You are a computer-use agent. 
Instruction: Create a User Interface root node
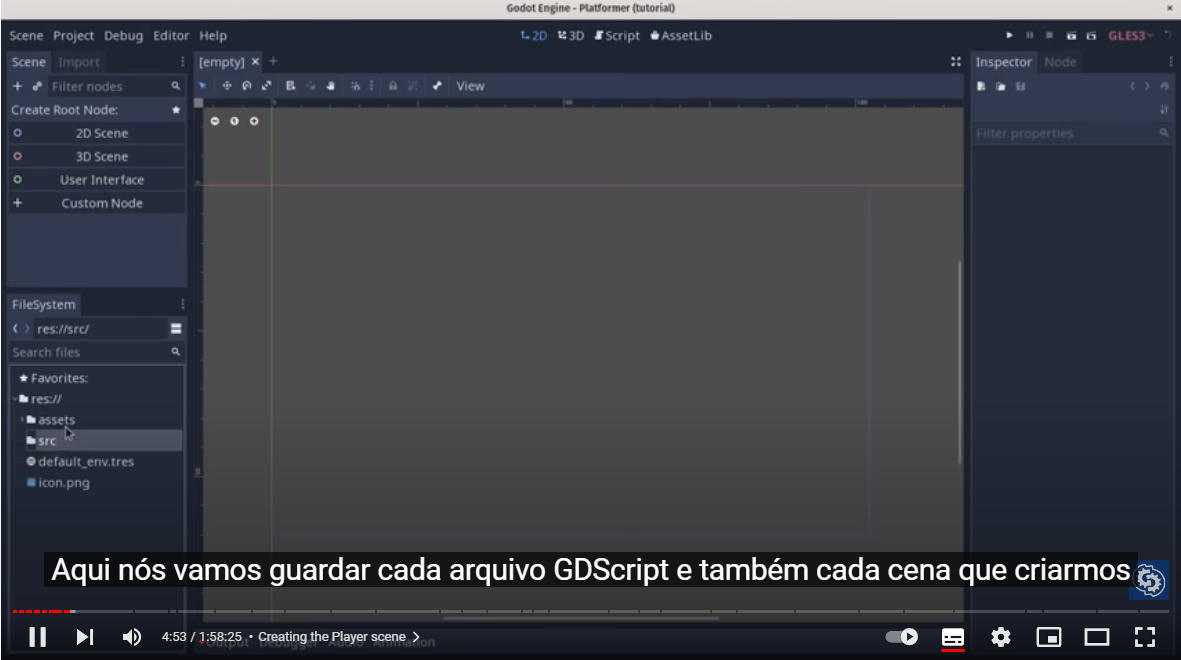point(97,180)
